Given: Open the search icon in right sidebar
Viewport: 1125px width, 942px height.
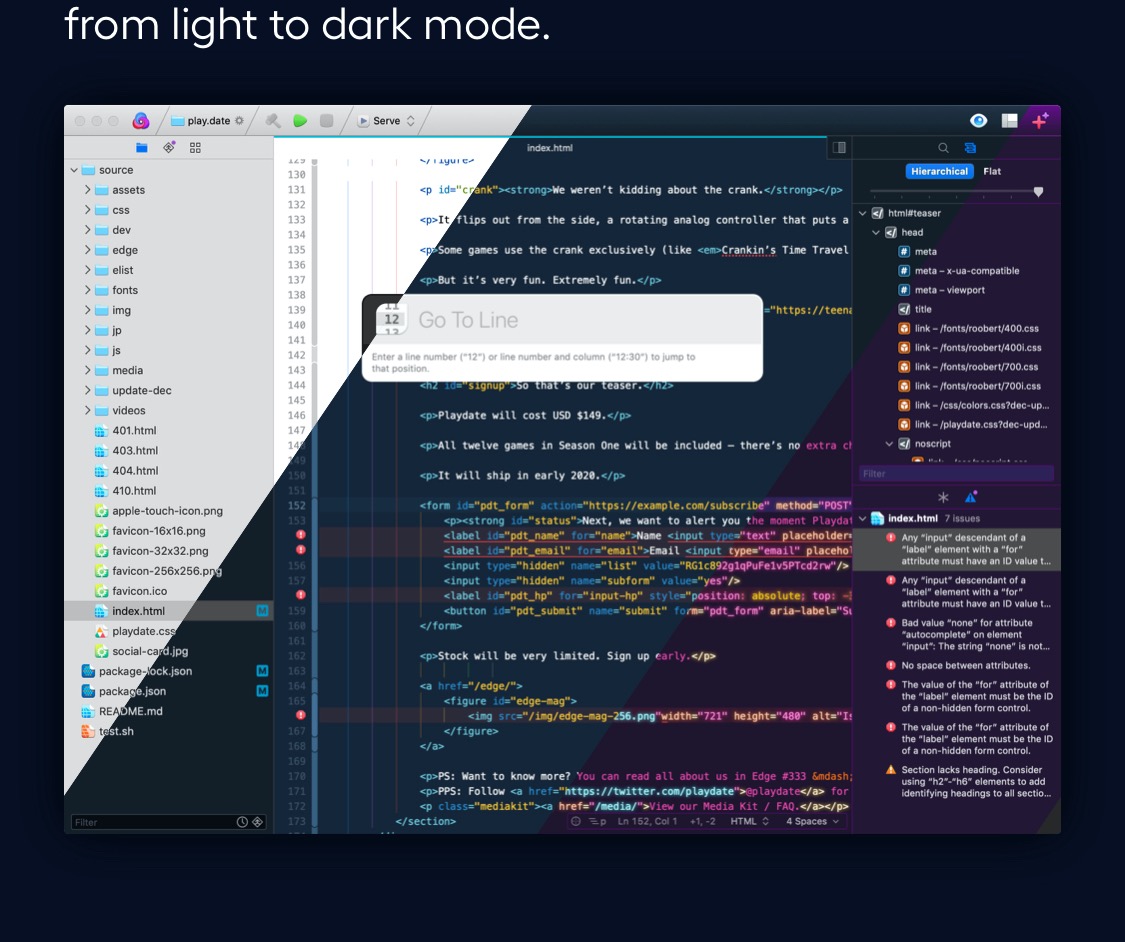Looking at the screenshot, I should click(943, 148).
